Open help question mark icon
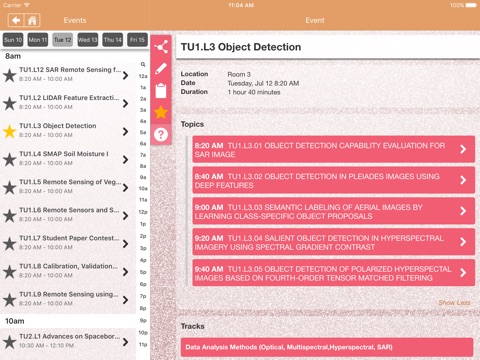This screenshot has width=480, height=360. pyautogui.click(x=161, y=134)
